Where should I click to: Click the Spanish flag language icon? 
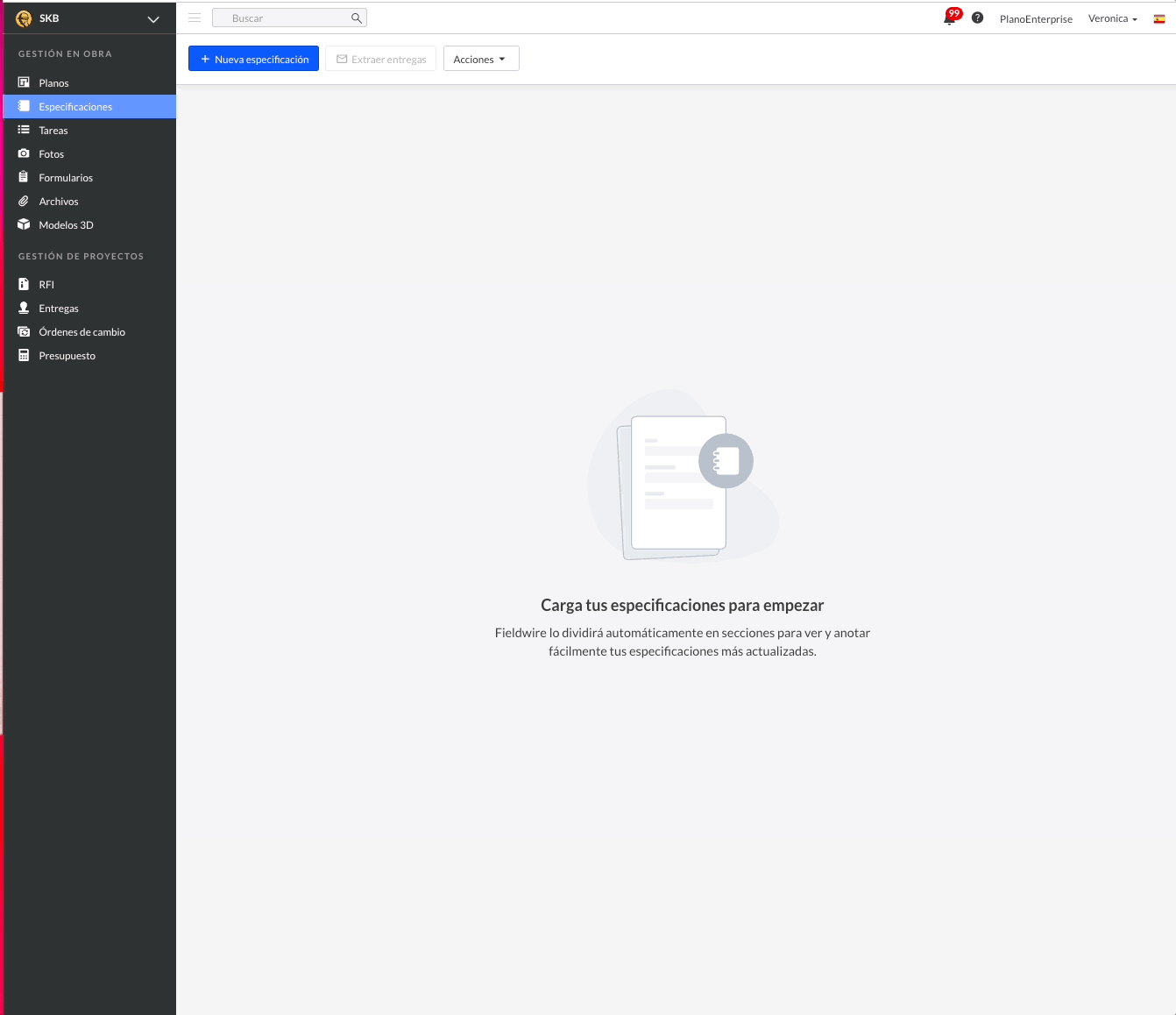(1158, 18)
